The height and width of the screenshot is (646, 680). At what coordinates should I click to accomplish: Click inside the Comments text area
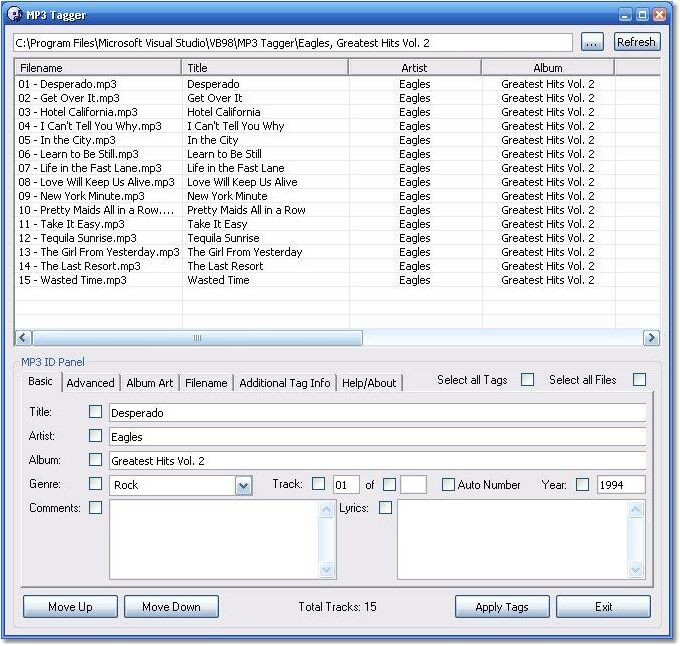(214, 539)
